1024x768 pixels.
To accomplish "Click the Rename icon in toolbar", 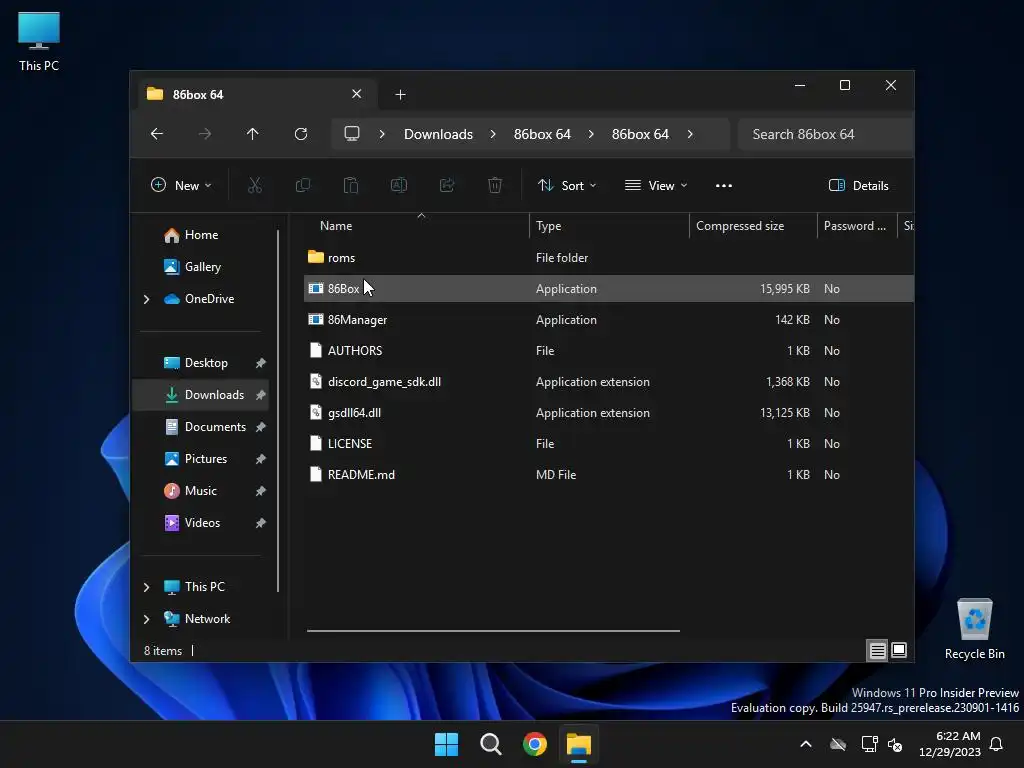I will (399, 185).
